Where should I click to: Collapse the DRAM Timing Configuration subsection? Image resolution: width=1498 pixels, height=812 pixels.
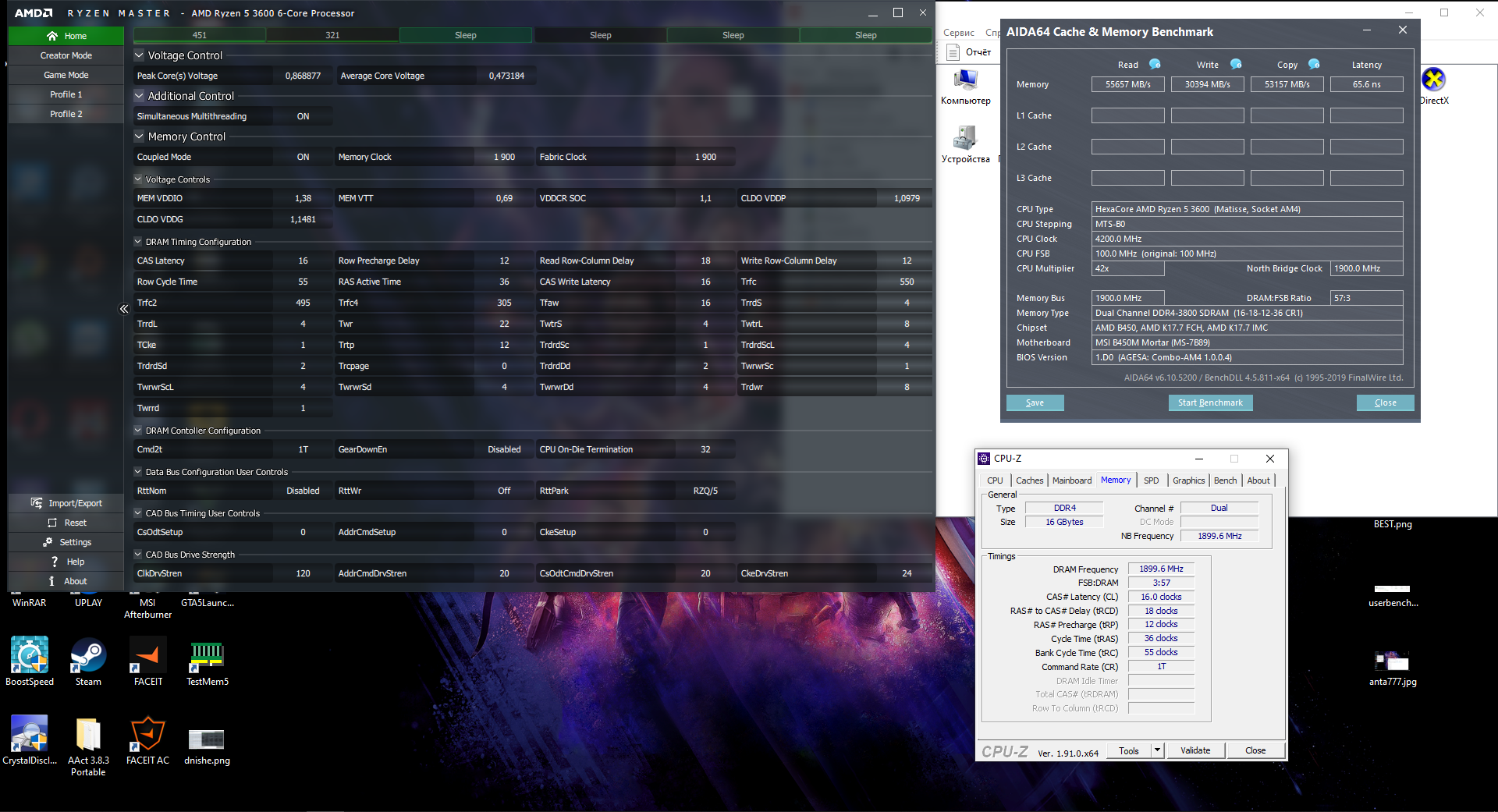(138, 242)
